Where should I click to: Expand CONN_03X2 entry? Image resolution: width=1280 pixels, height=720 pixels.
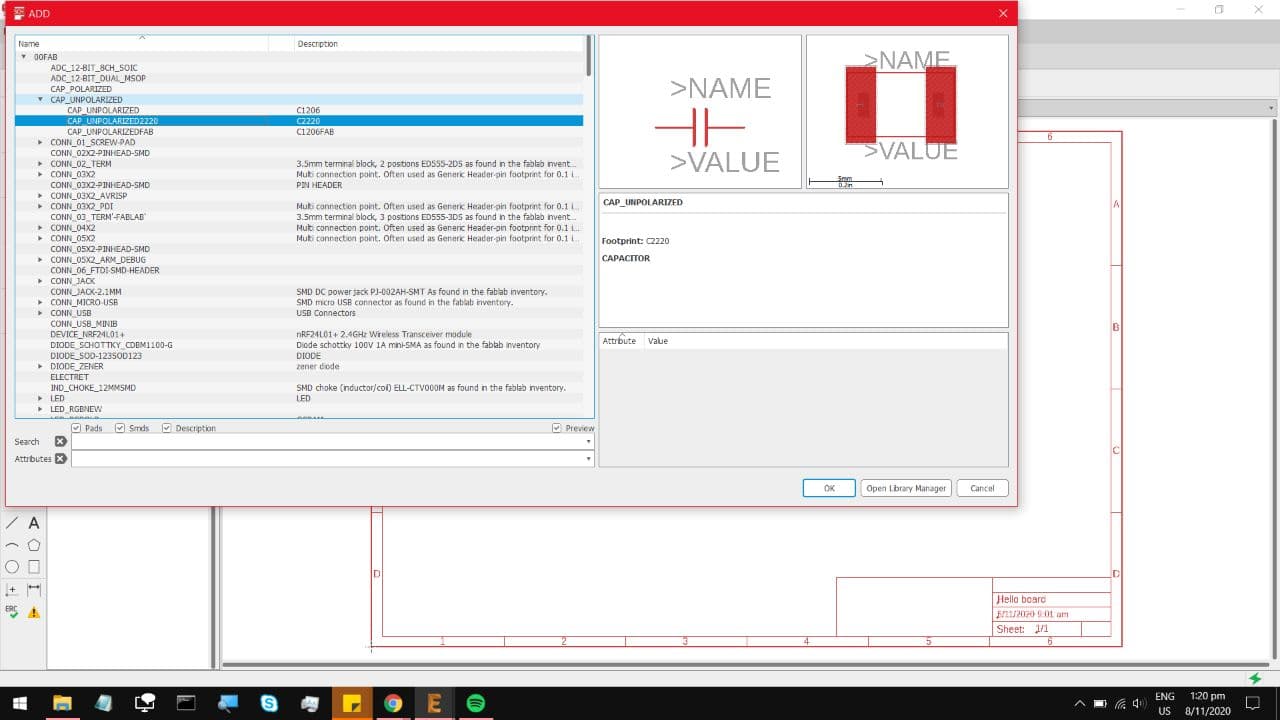point(40,174)
